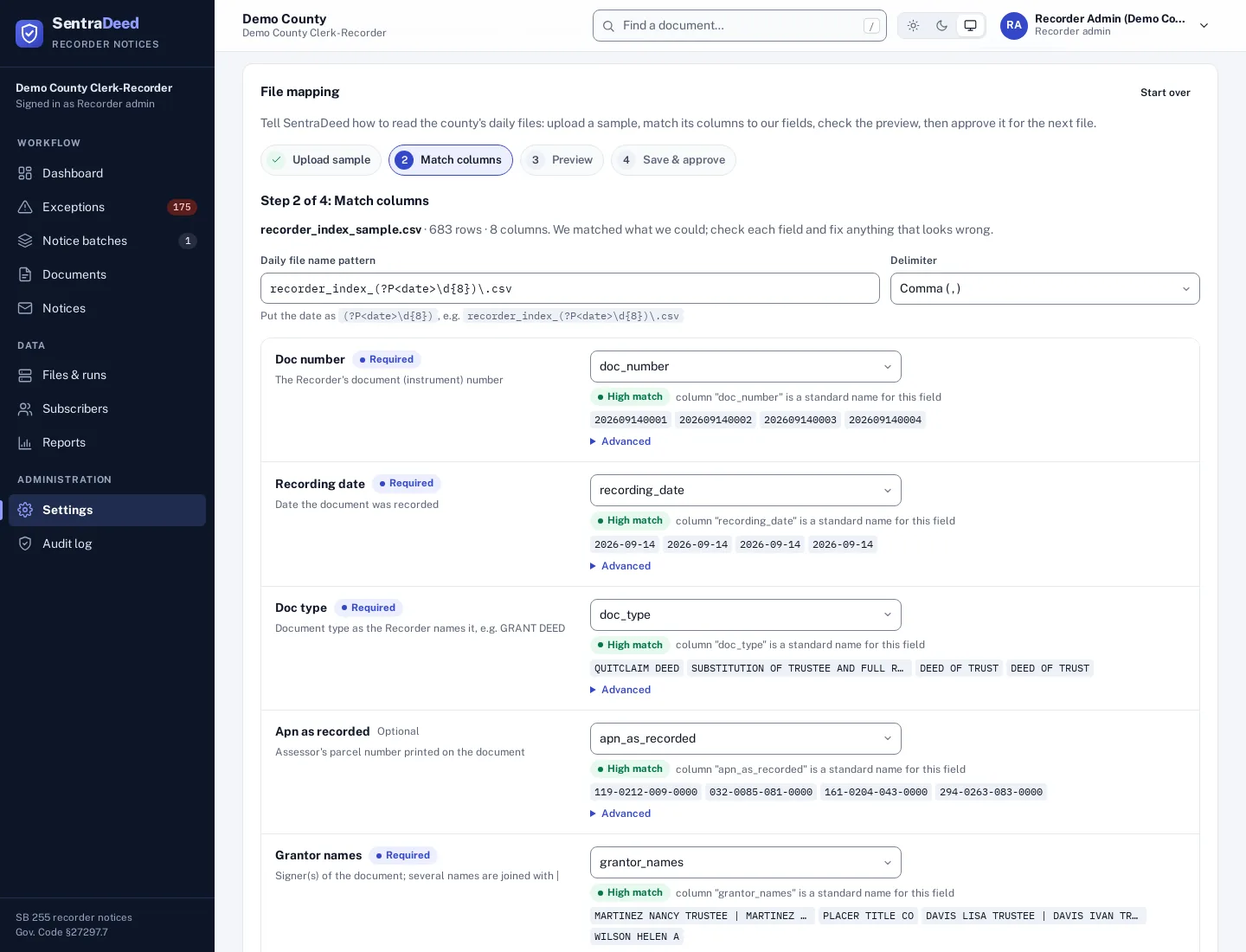
Task: Open the doc_number column dropdown
Action: tap(746, 366)
